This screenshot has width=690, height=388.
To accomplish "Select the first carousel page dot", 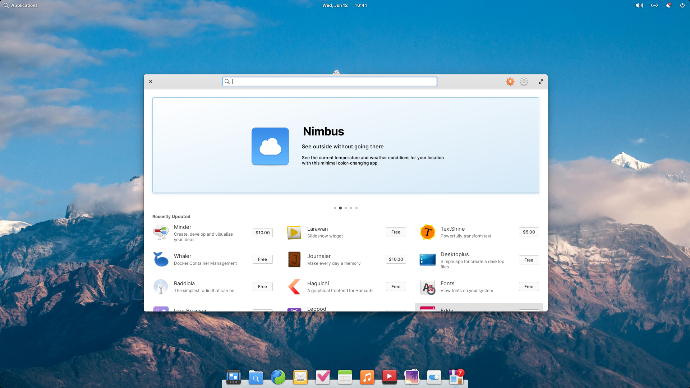I will pos(335,208).
